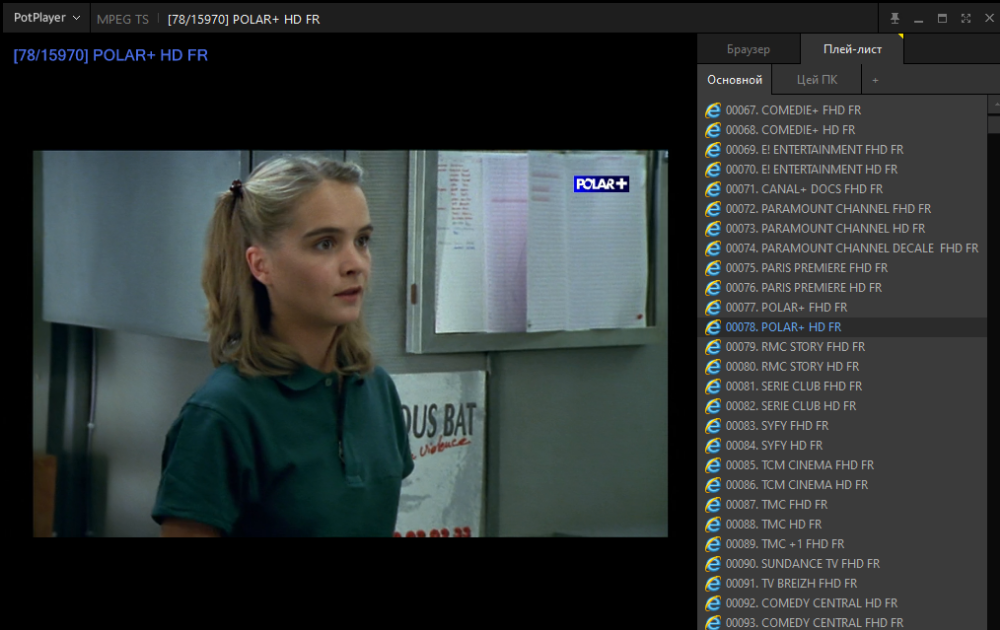The height and width of the screenshot is (630, 1000).
Task: Select playlist entry 00068. COMEDIE+ HD FR
Action: (x=842, y=130)
